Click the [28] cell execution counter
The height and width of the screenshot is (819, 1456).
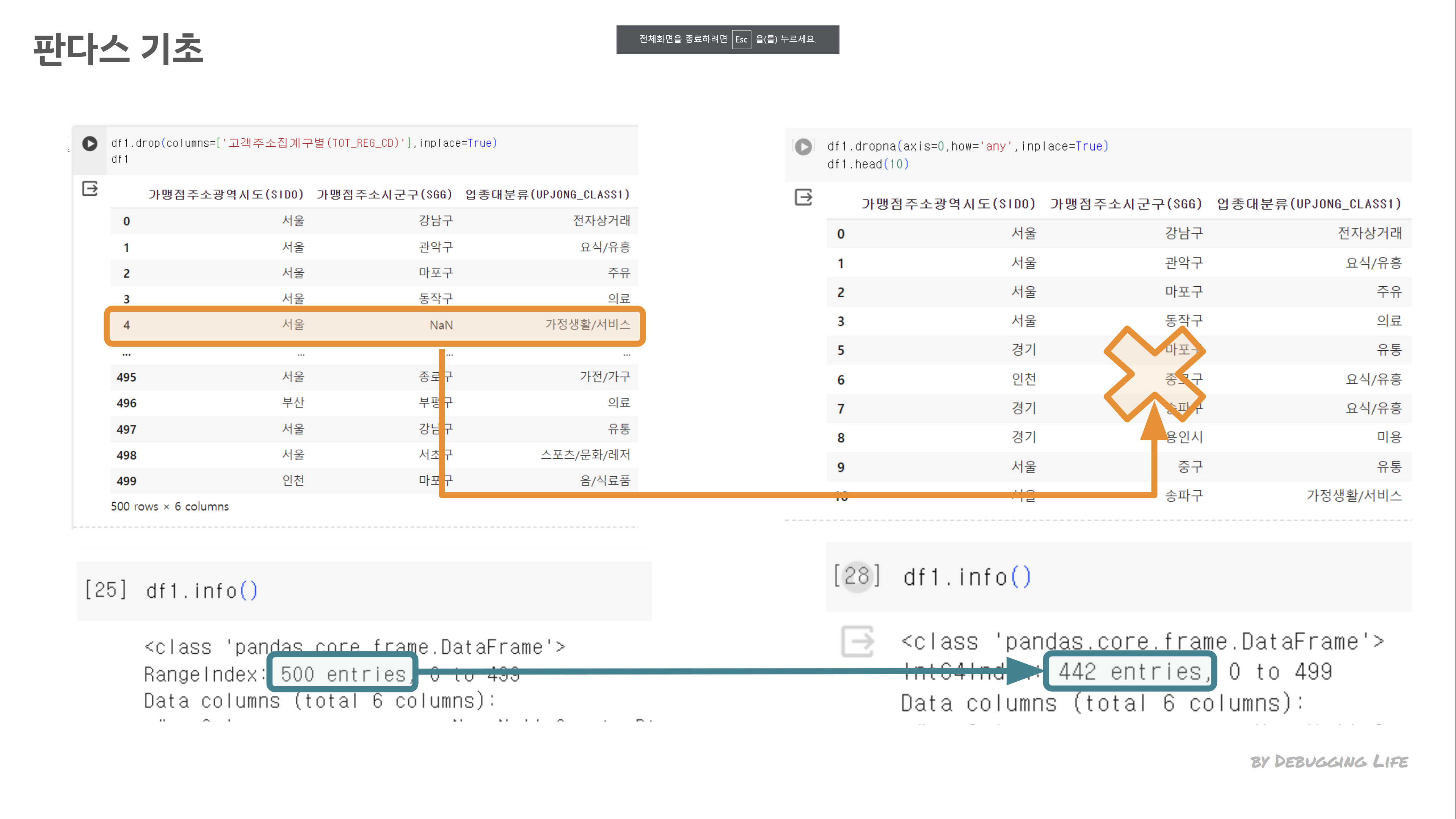[x=857, y=576]
